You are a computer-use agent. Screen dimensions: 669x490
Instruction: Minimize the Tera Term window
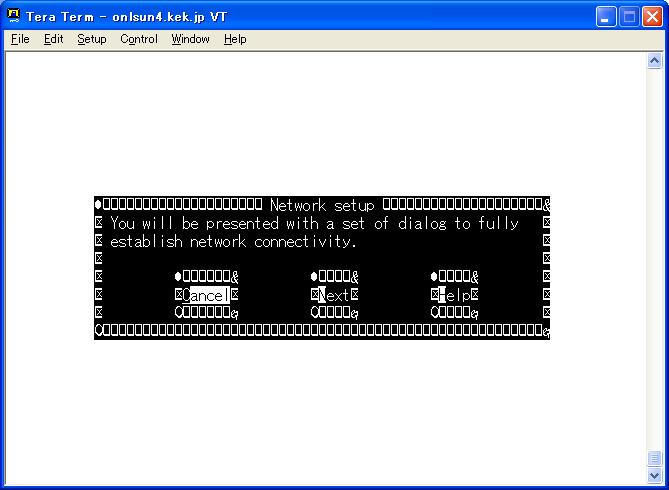[605, 17]
